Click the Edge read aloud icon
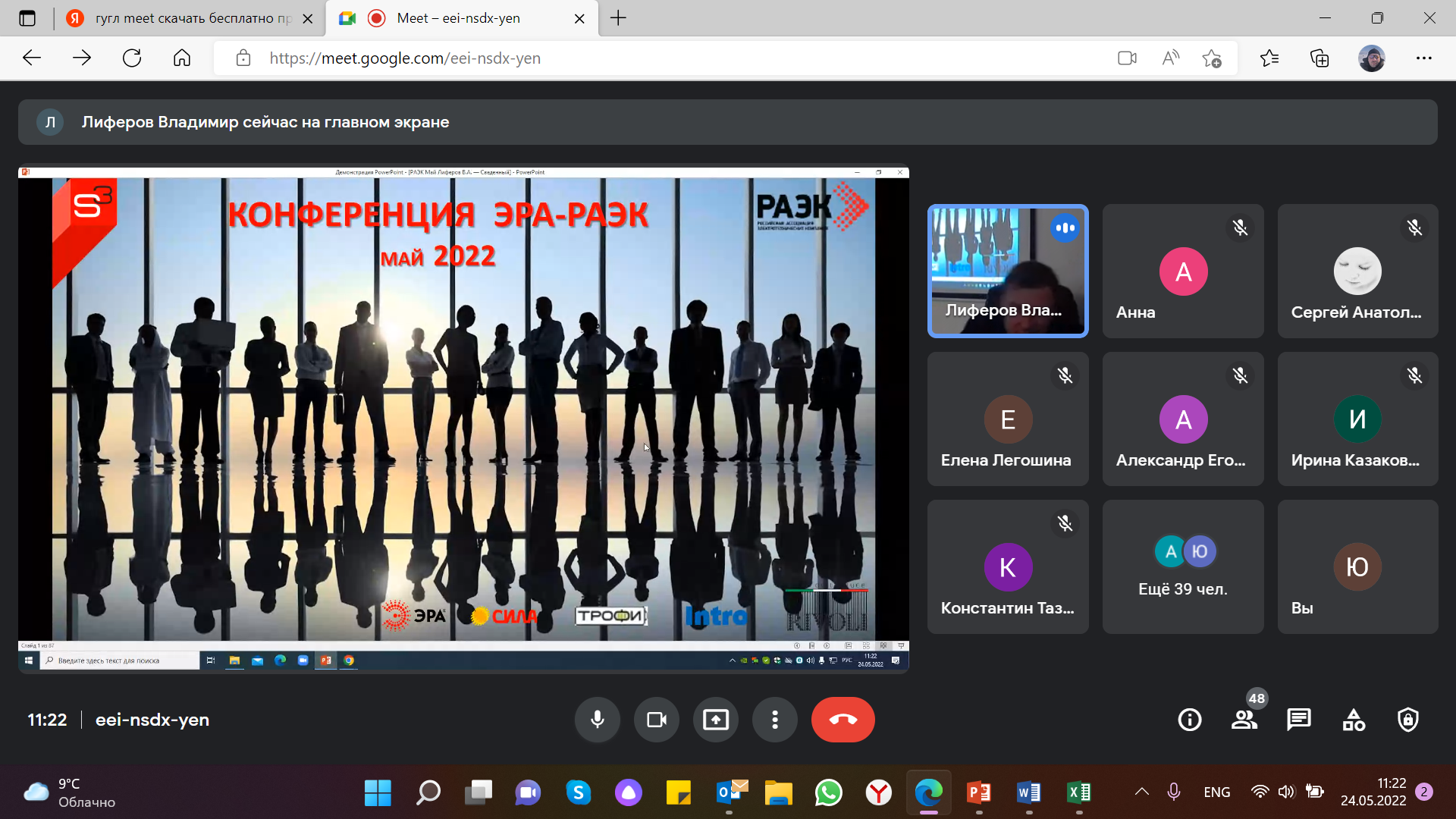This screenshot has width=1456, height=819. click(1170, 58)
